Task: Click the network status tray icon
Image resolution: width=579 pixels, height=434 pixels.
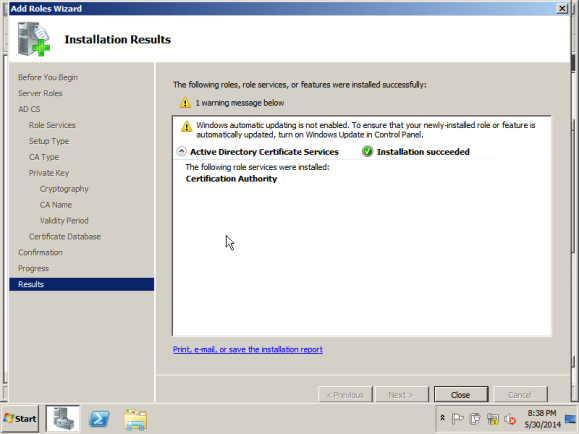Action: (493, 419)
